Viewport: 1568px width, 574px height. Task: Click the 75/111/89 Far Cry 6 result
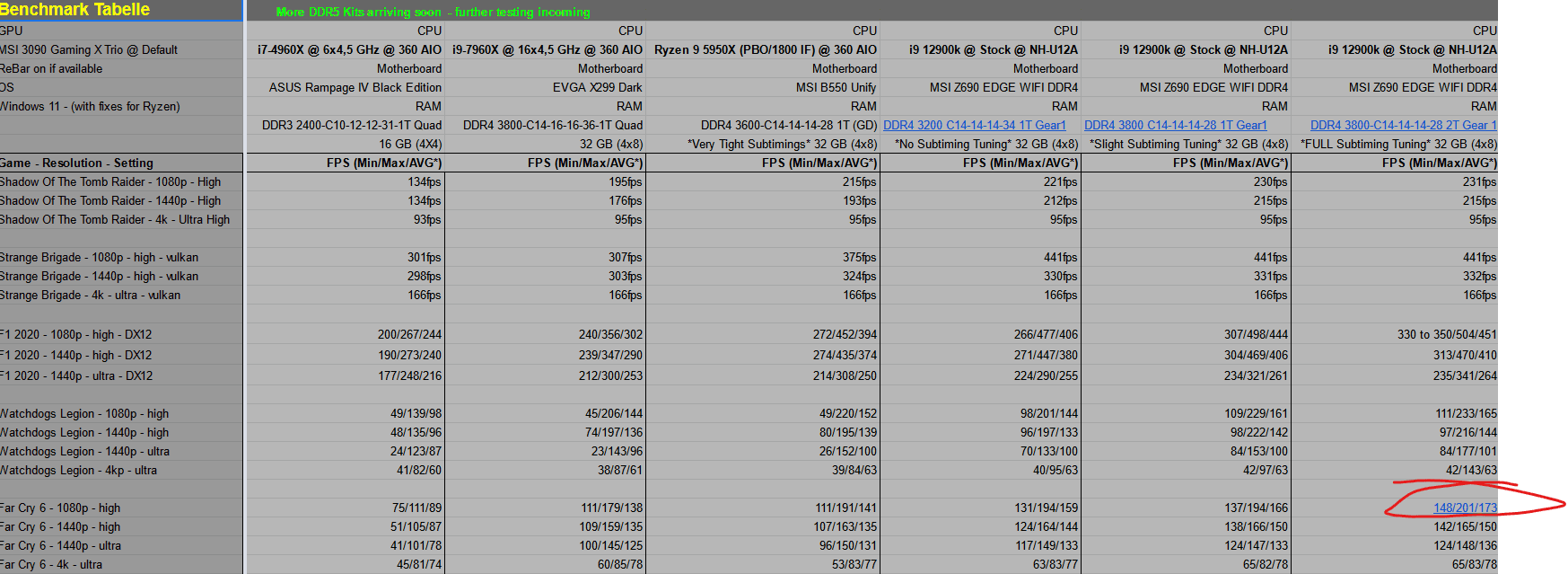coord(416,508)
